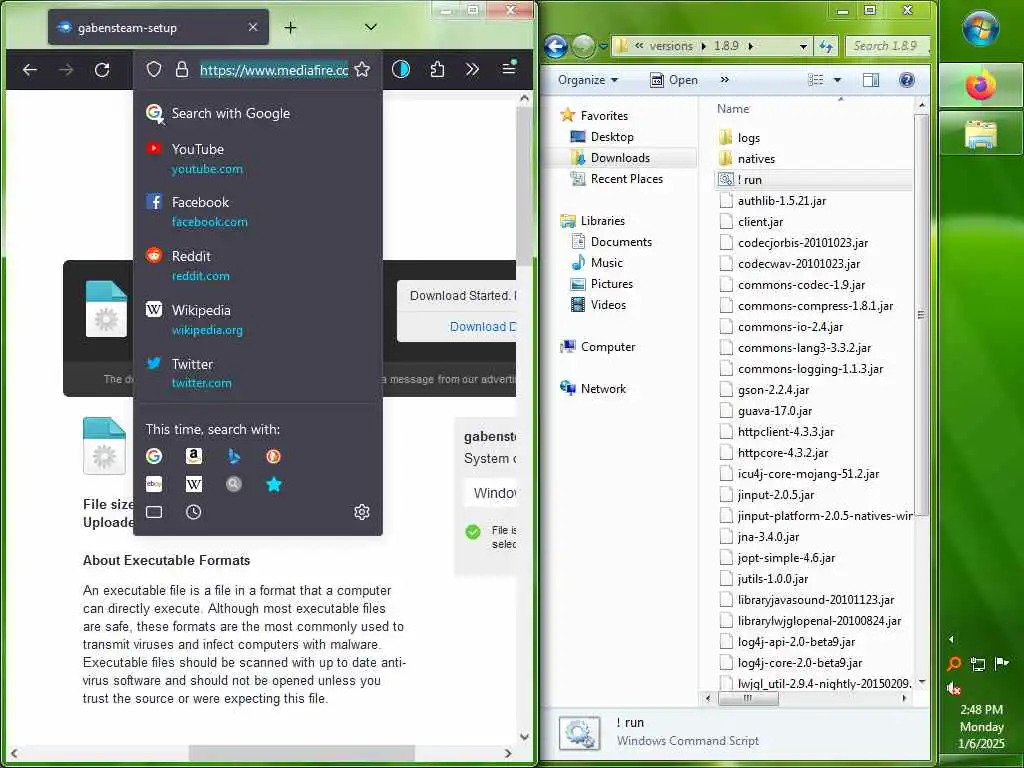The image size is (1024, 768).
Task: Open a new Firefox tab
Action: 291,27
